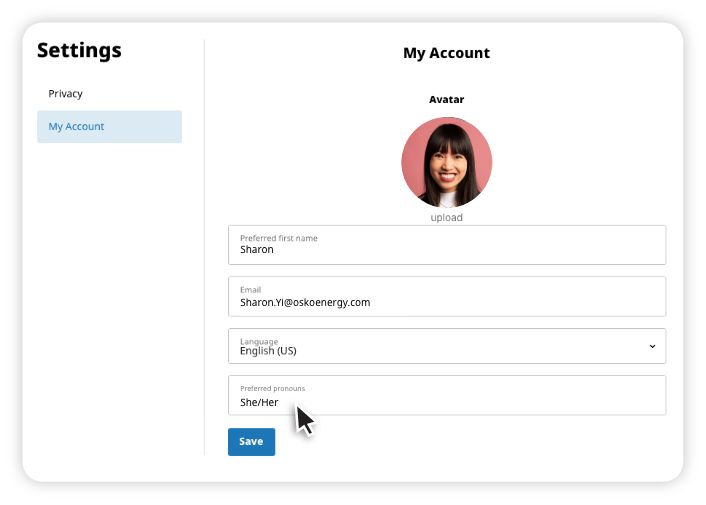Click the upload link under the avatar
The height and width of the screenshot is (505, 706).
pos(446,217)
